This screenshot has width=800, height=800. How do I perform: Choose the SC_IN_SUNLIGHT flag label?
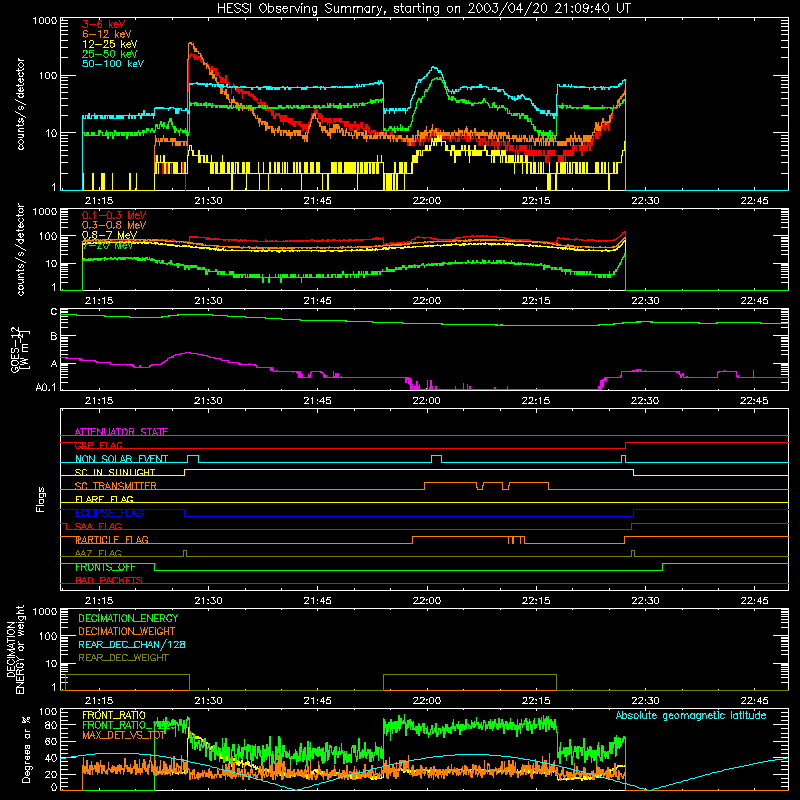point(115,472)
